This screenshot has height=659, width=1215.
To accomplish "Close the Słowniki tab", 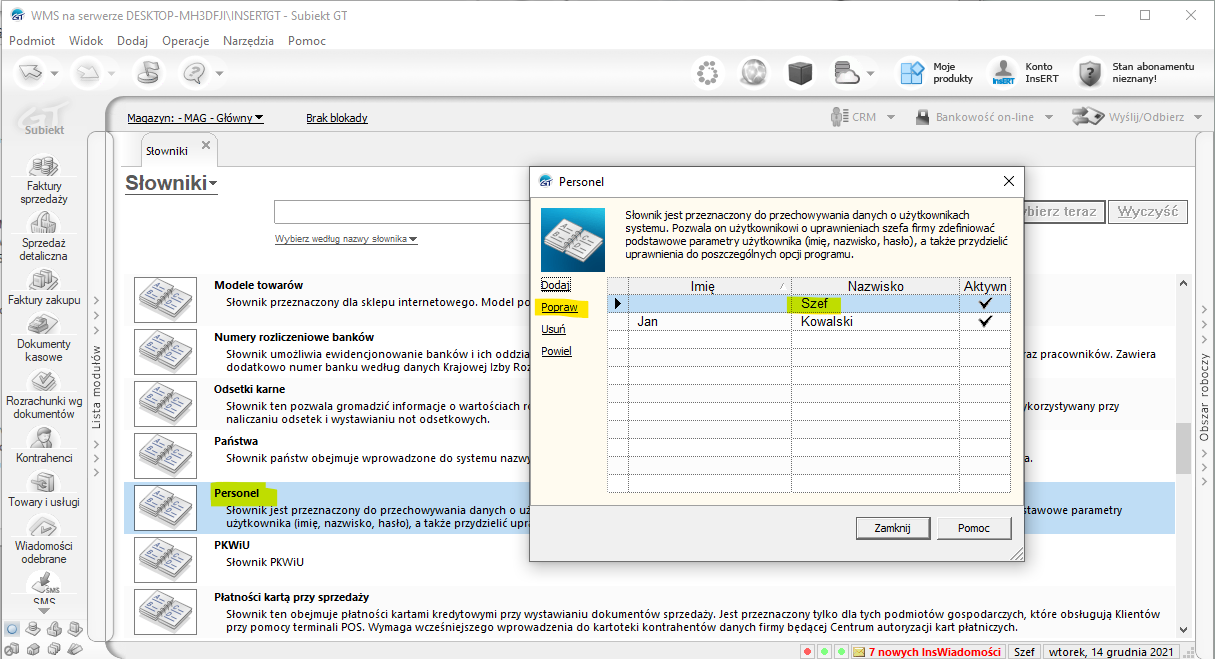I will pyautogui.click(x=206, y=145).
